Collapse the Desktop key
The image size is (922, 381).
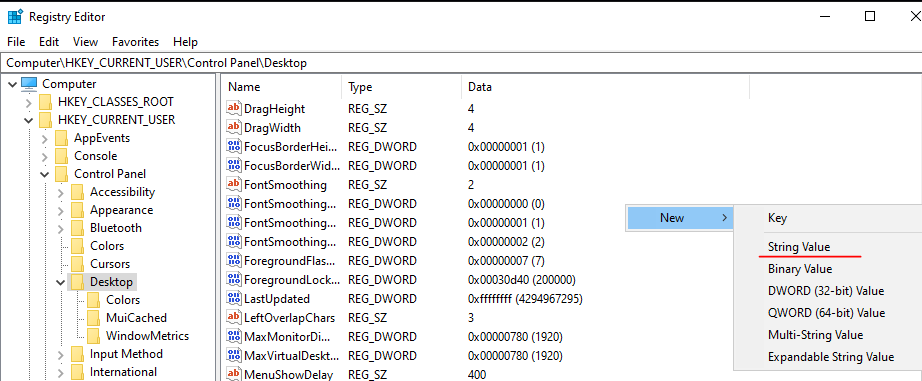60,282
